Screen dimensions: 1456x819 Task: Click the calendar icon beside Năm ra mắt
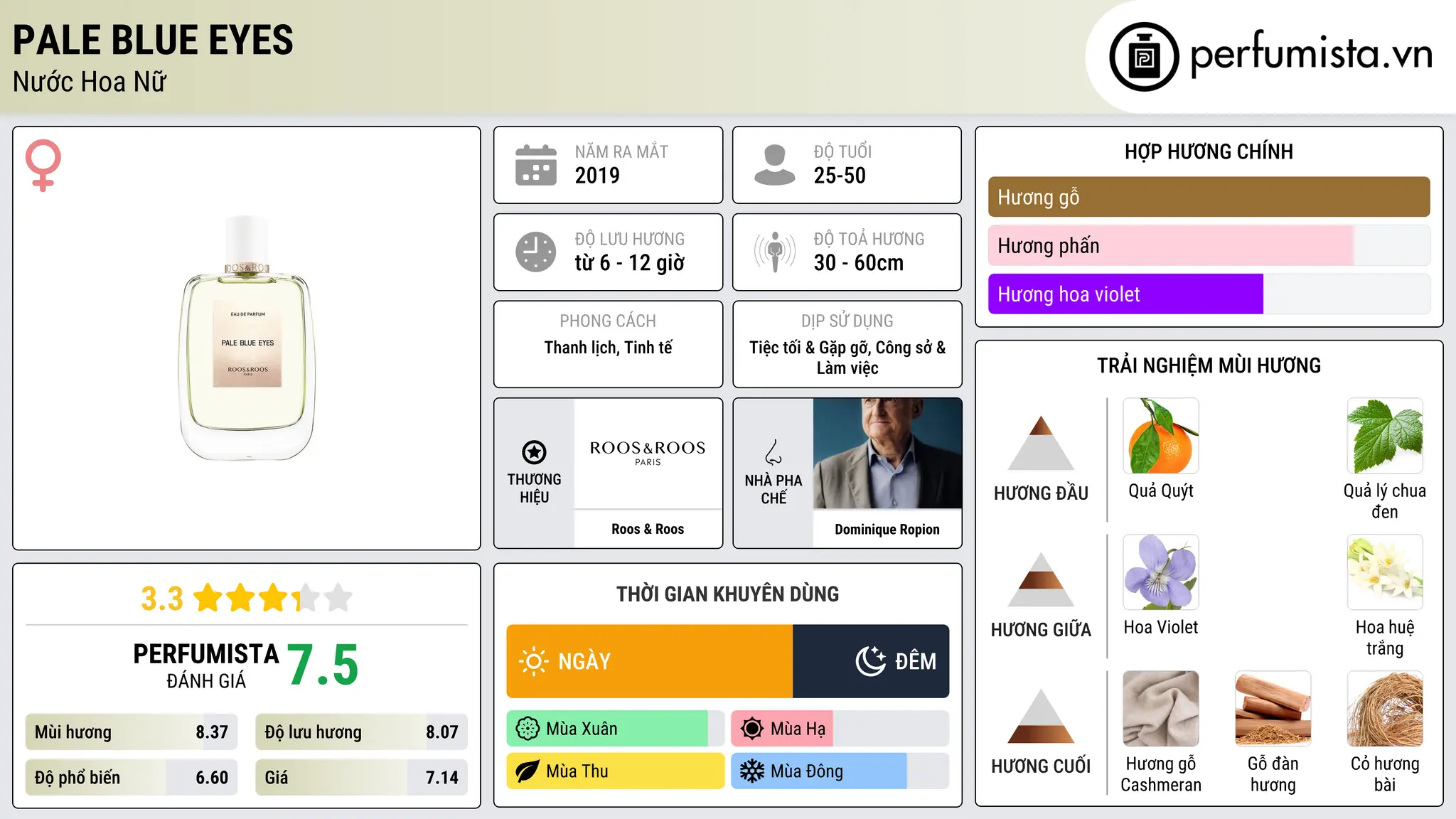tap(536, 165)
